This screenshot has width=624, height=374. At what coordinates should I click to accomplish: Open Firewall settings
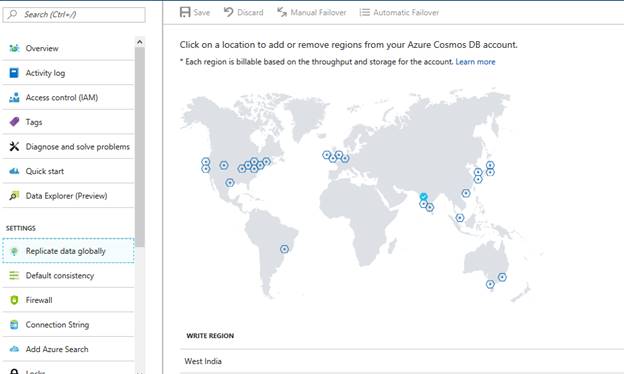(68, 300)
